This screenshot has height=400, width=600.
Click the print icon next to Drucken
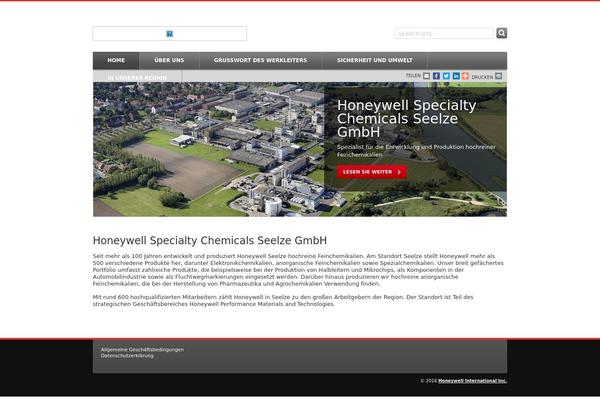click(x=498, y=76)
